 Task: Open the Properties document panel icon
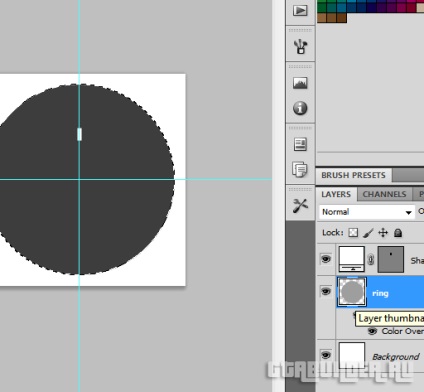click(300, 145)
